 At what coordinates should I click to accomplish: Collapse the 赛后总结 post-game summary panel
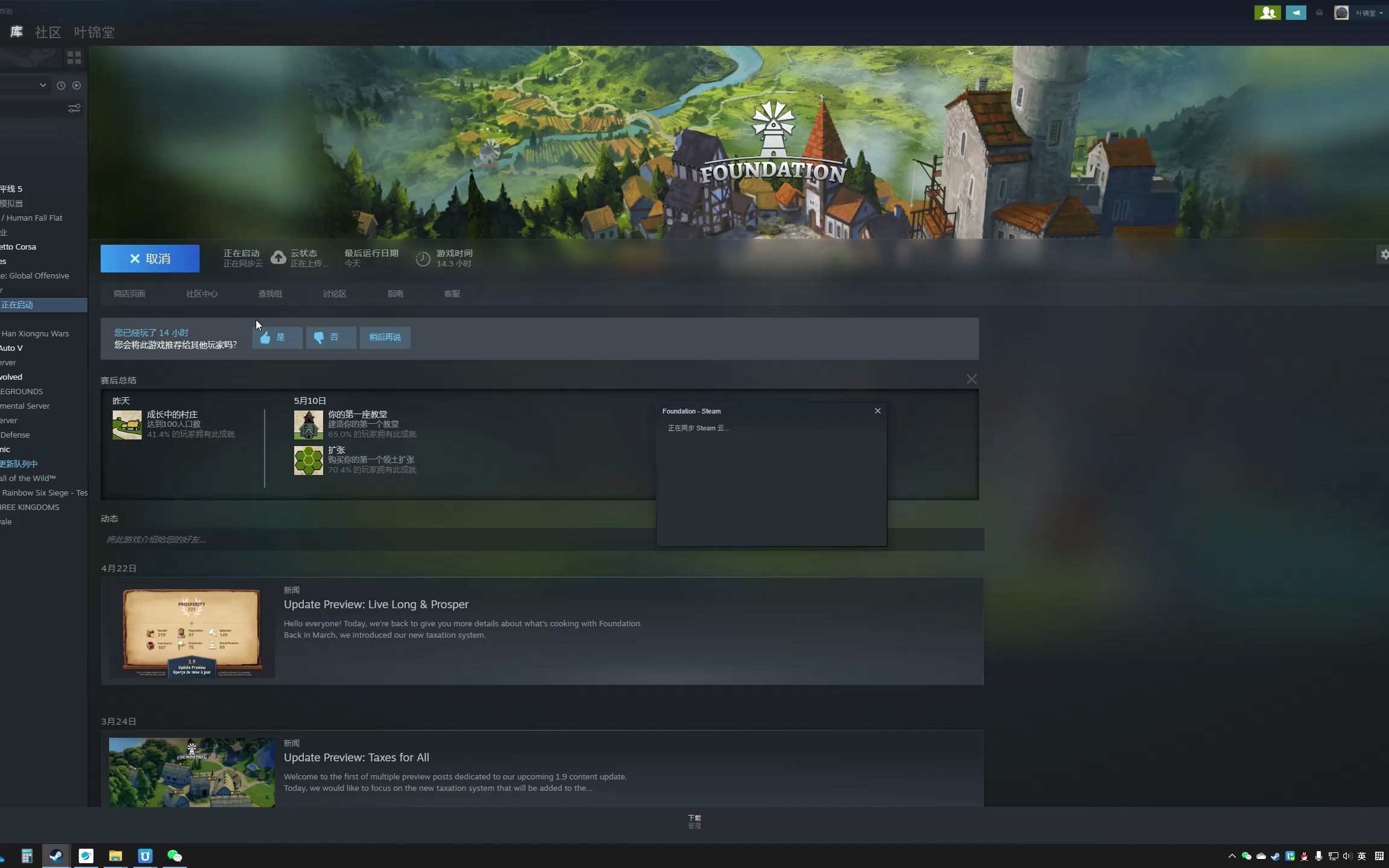click(x=971, y=379)
